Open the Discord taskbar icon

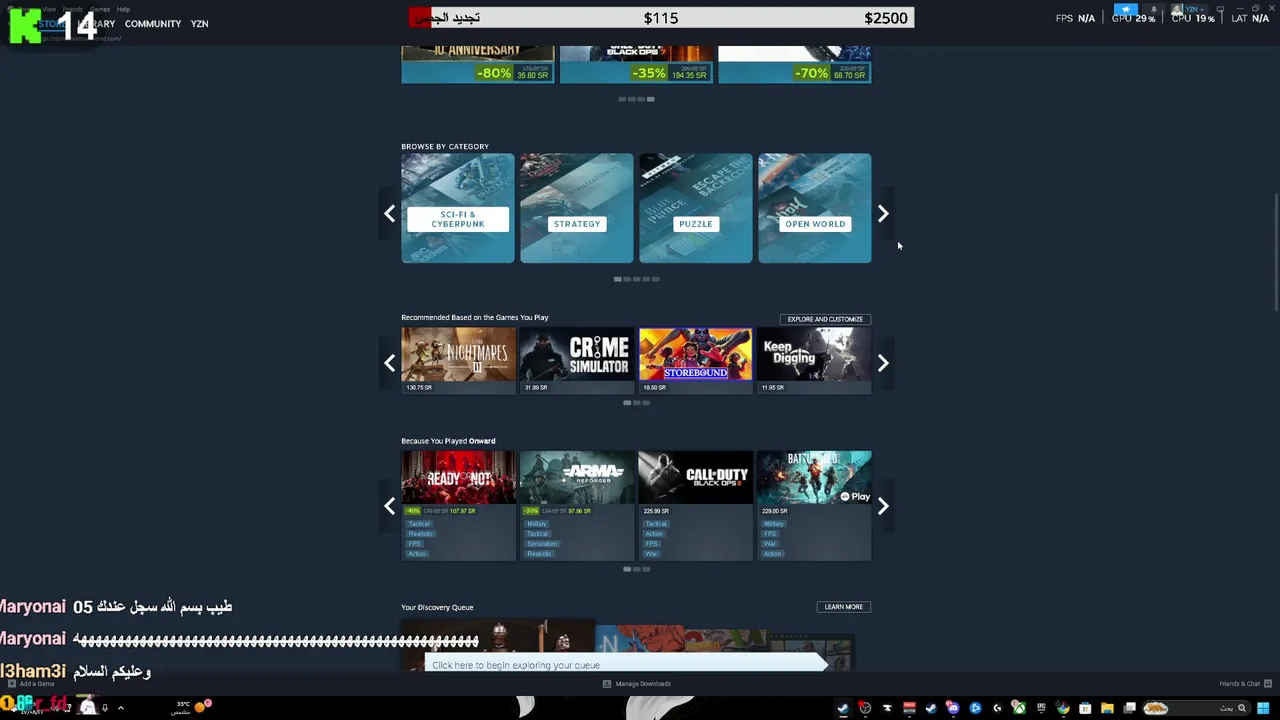(953, 708)
